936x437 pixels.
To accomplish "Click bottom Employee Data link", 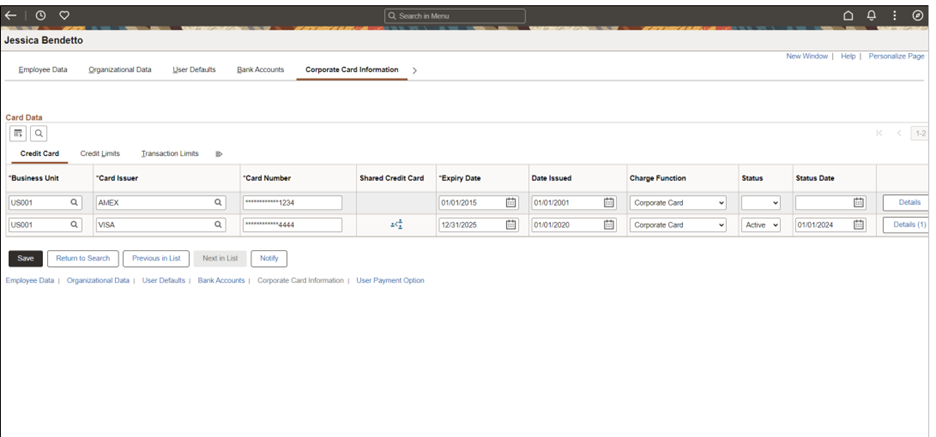I will point(30,281).
